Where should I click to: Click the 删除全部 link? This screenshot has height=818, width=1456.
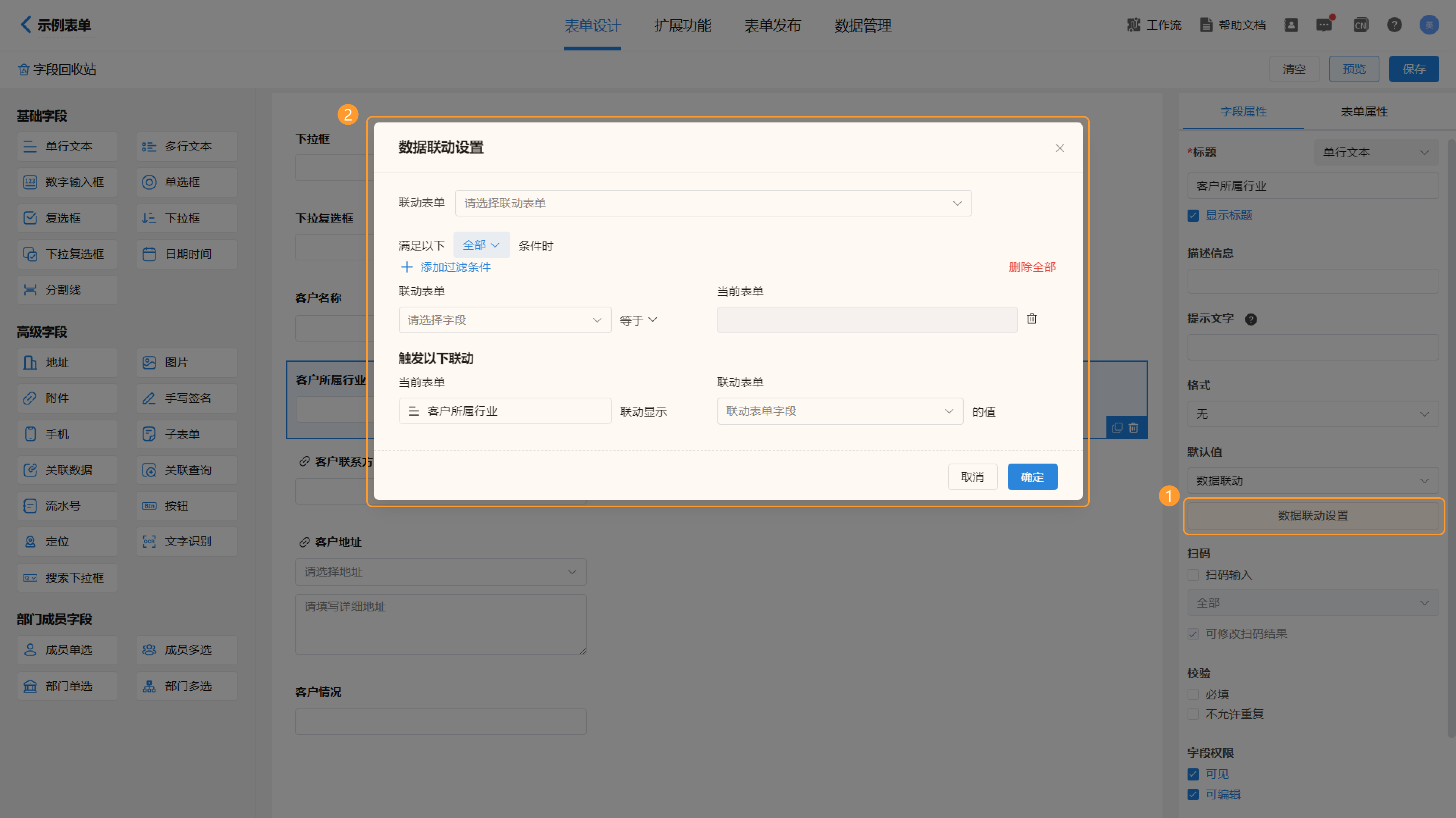pos(1032,267)
